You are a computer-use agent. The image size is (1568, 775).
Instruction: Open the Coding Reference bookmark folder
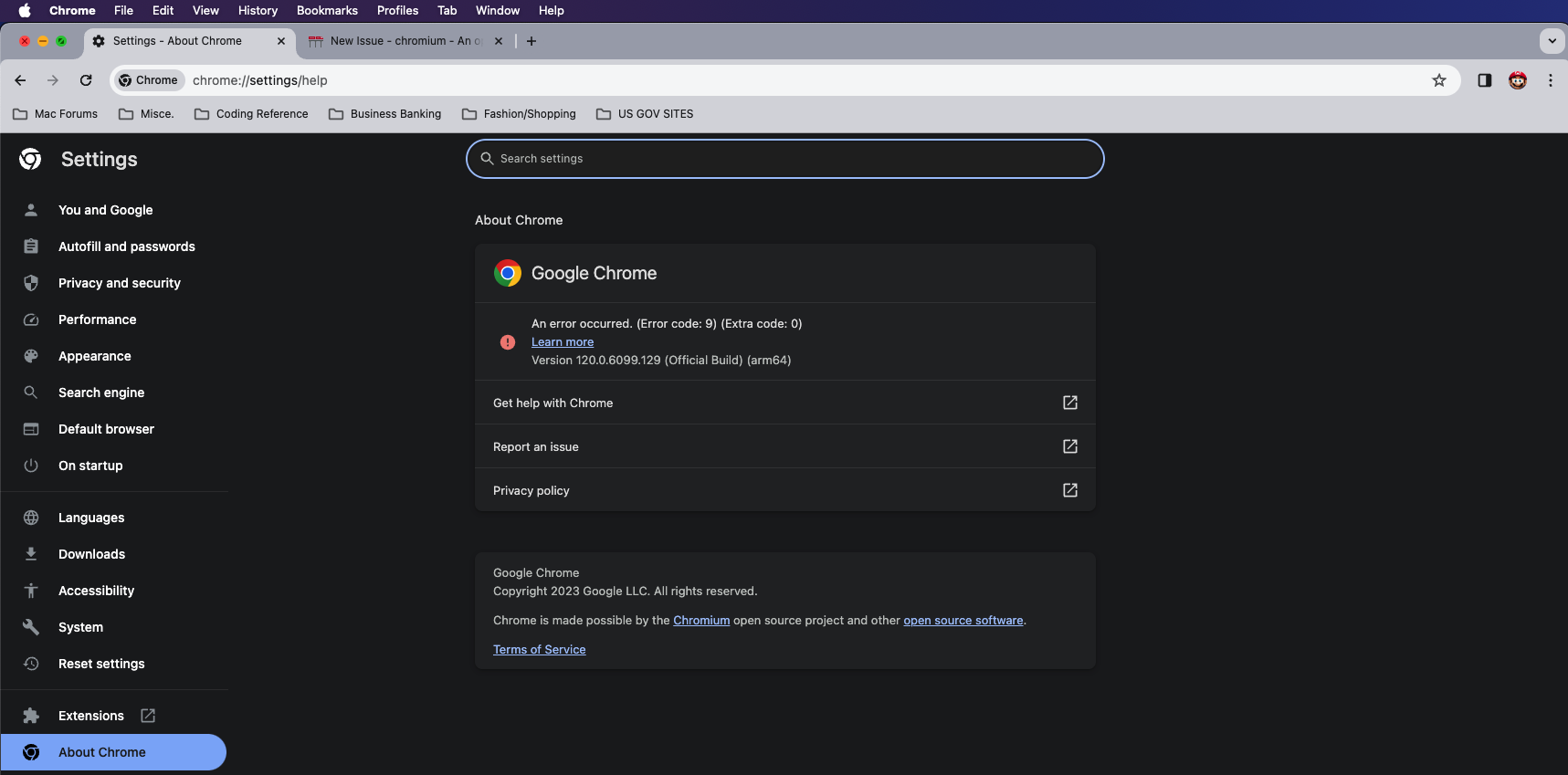251,114
